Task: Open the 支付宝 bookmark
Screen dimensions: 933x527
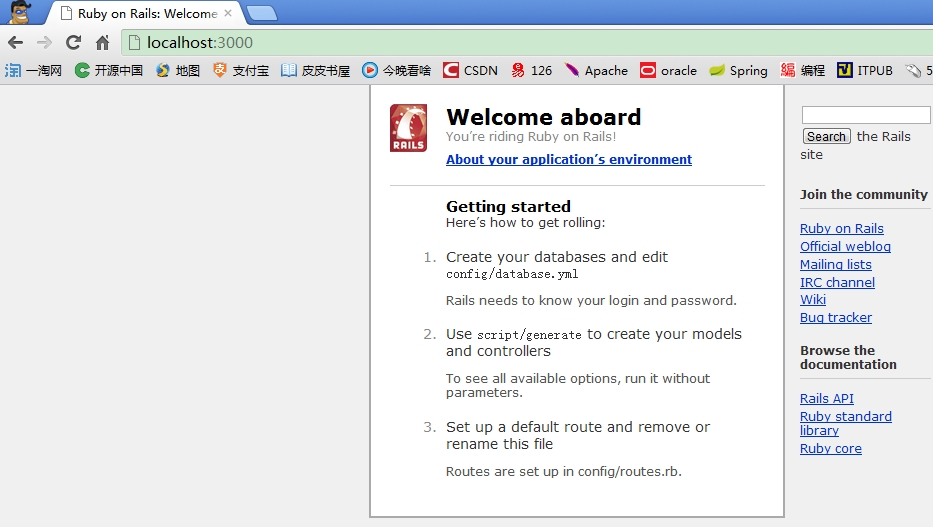Action: (x=241, y=71)
